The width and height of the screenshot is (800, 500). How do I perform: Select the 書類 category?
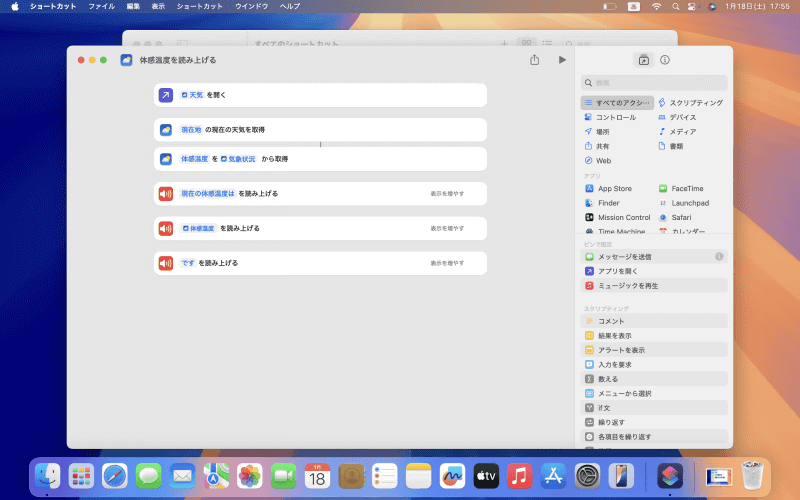(x=671, y=146)
